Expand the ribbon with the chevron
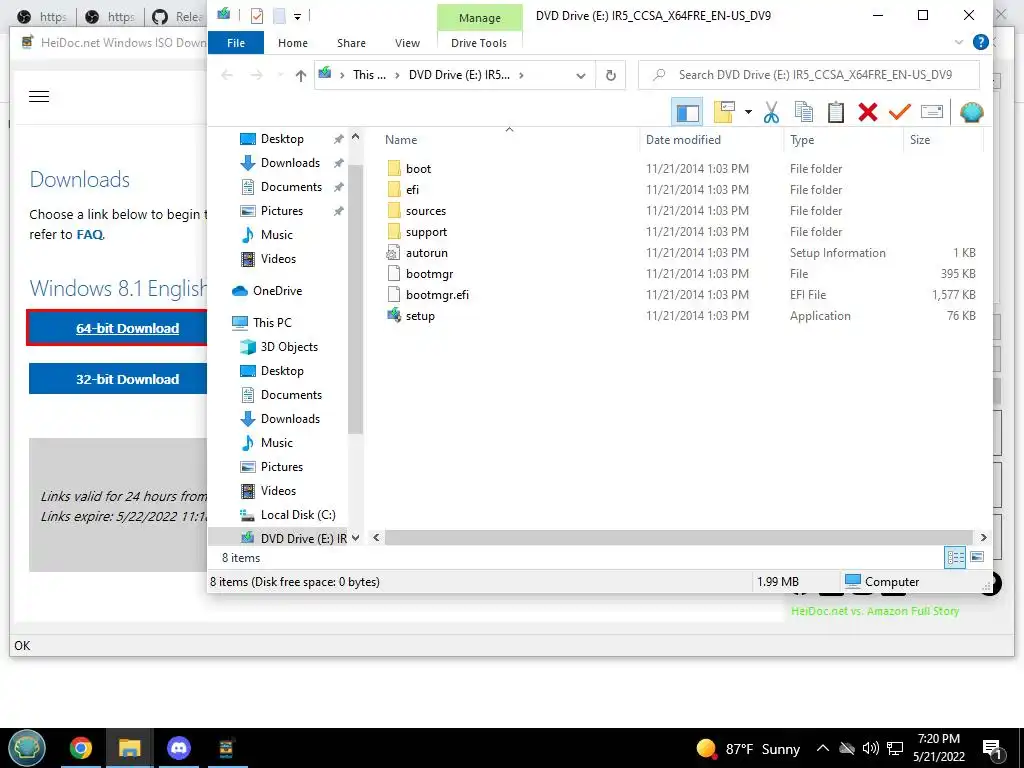This screenshot has height=768, width=1024. tap(959, 42)
